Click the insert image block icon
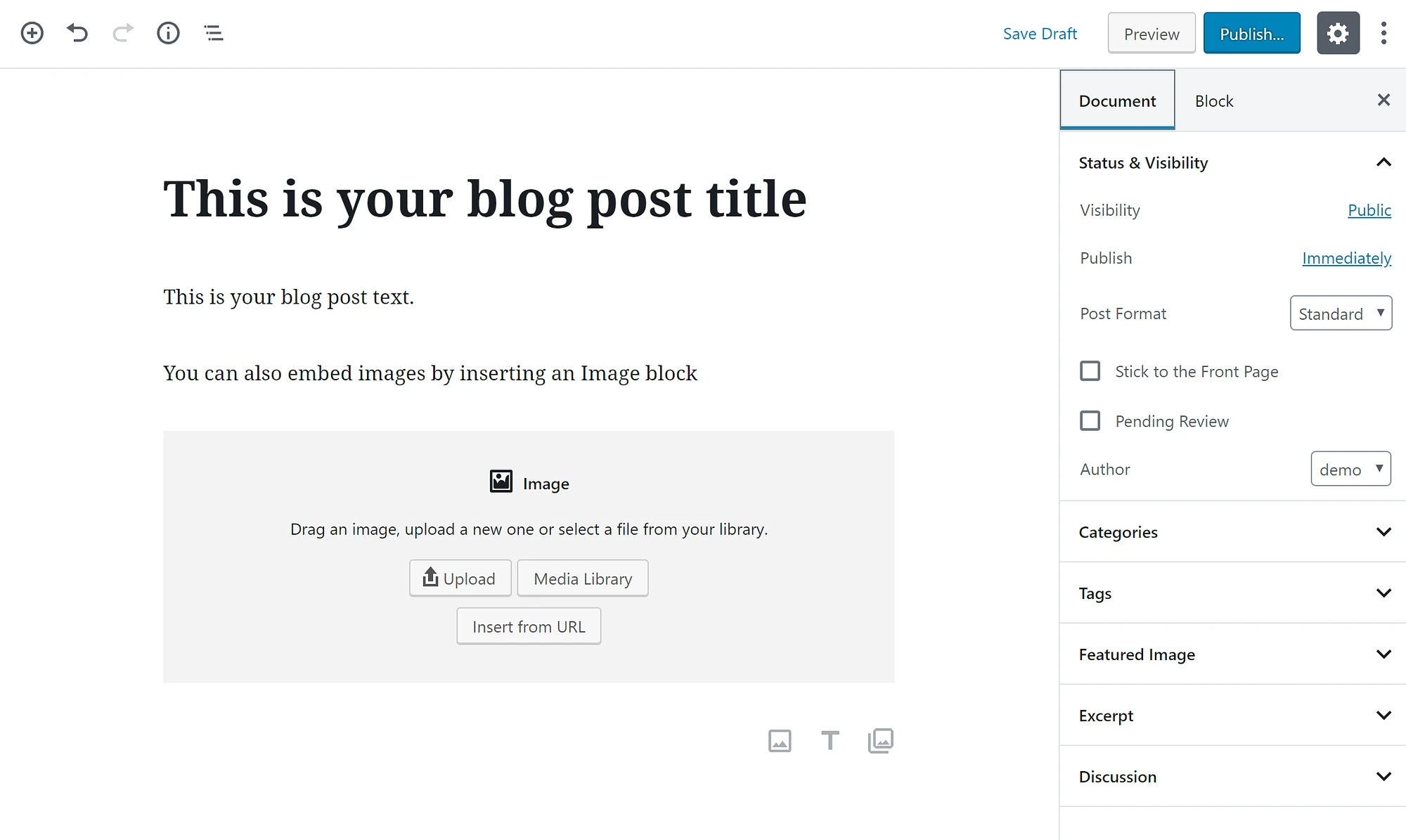1406x840 pixels. [x=780, y=740]
